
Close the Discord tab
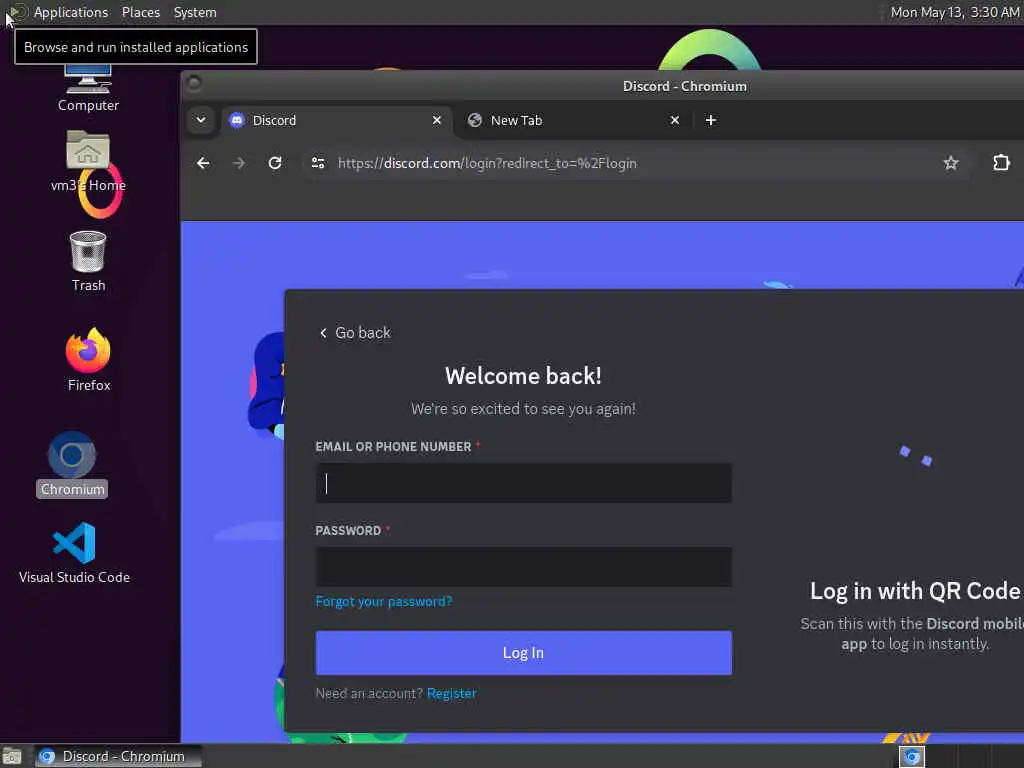[x=437, y=120]
